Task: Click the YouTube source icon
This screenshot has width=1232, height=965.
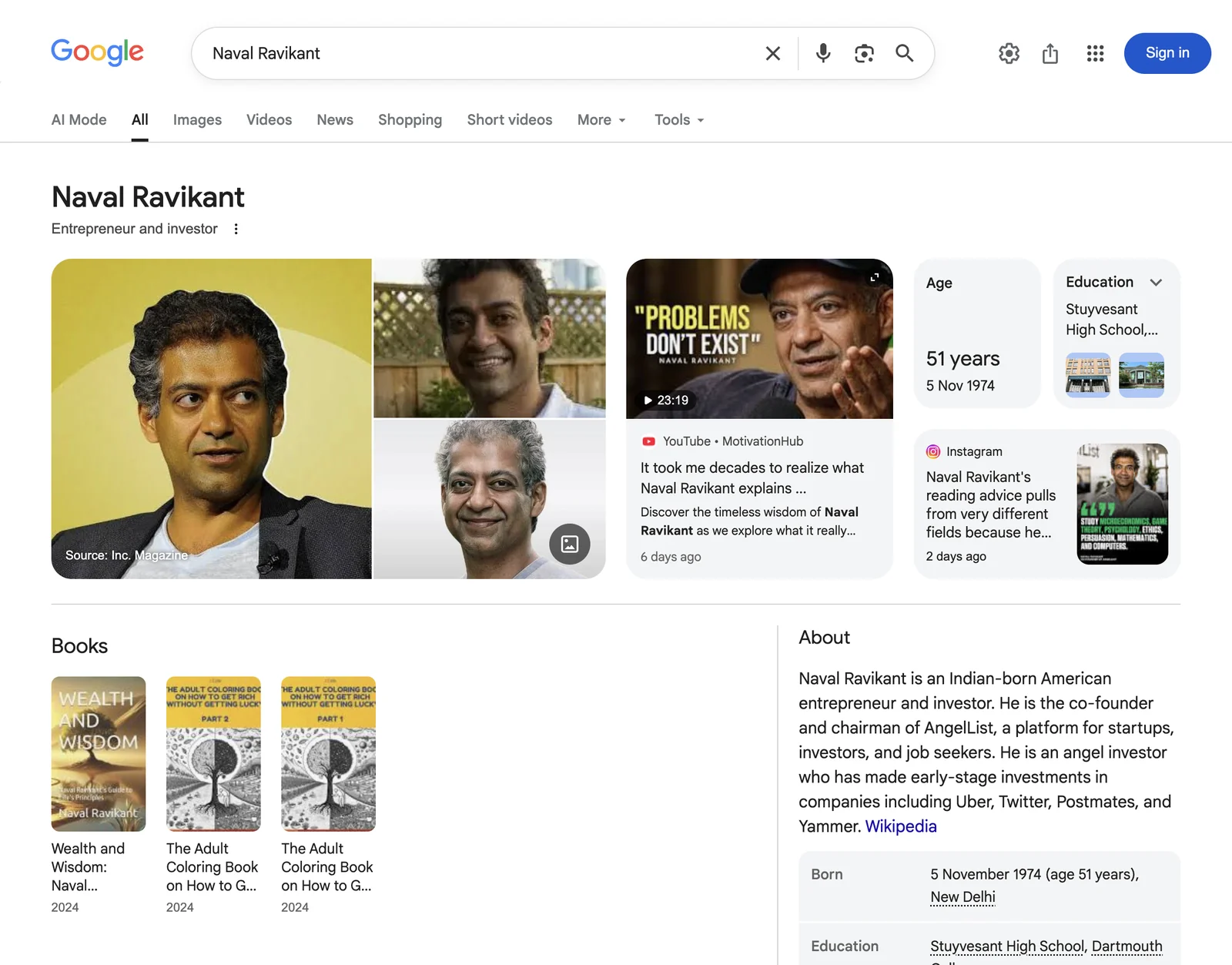Action: [x=648, y=441]
